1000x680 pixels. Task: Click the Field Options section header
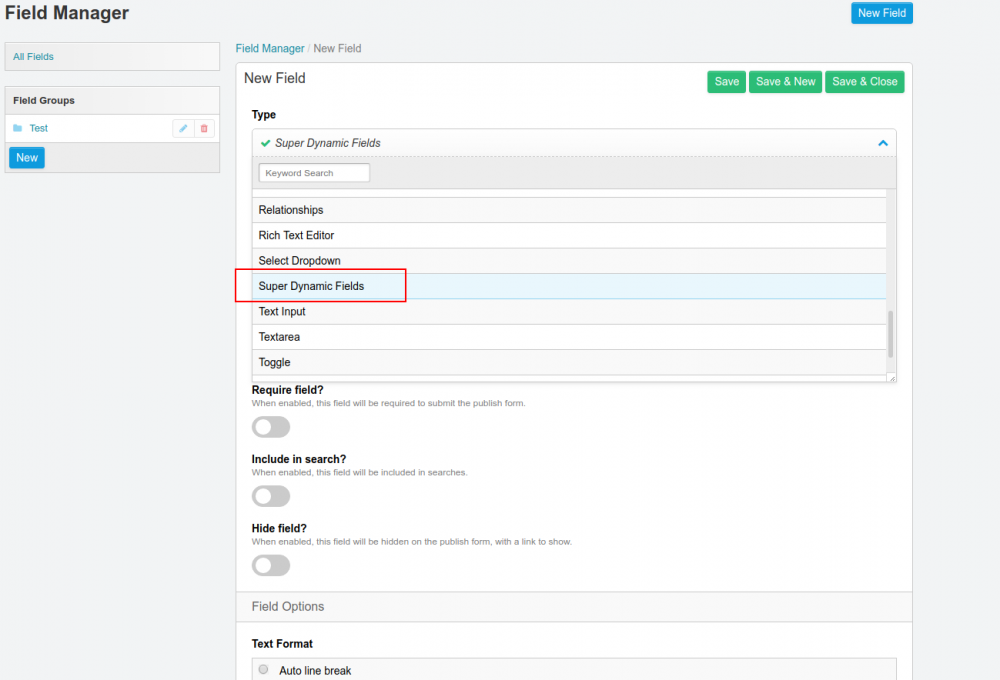[574, 607]
